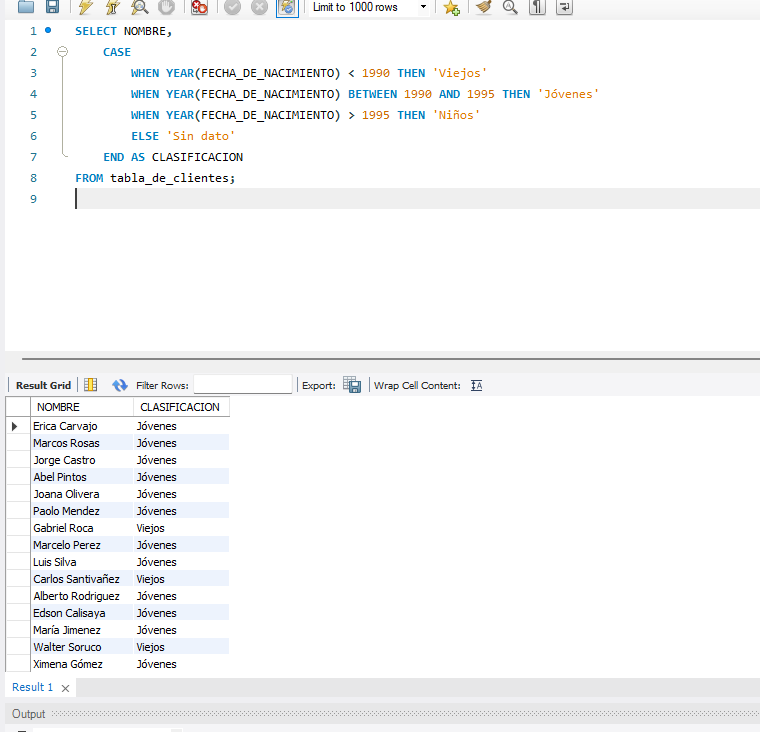Toggle Wrap Cell Content icon
The height and width of the screenshot is (732, 760).
(477, 385)
